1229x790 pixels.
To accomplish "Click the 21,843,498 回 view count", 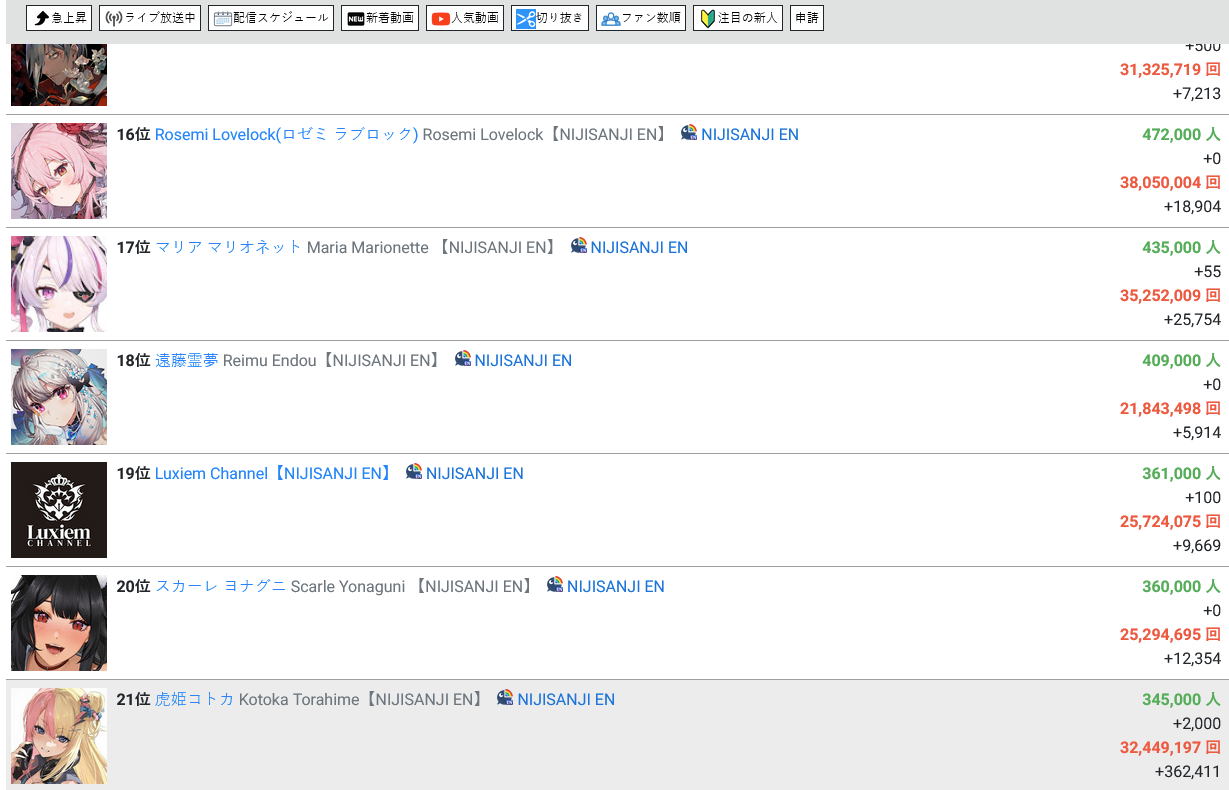I will (1170, 408).
